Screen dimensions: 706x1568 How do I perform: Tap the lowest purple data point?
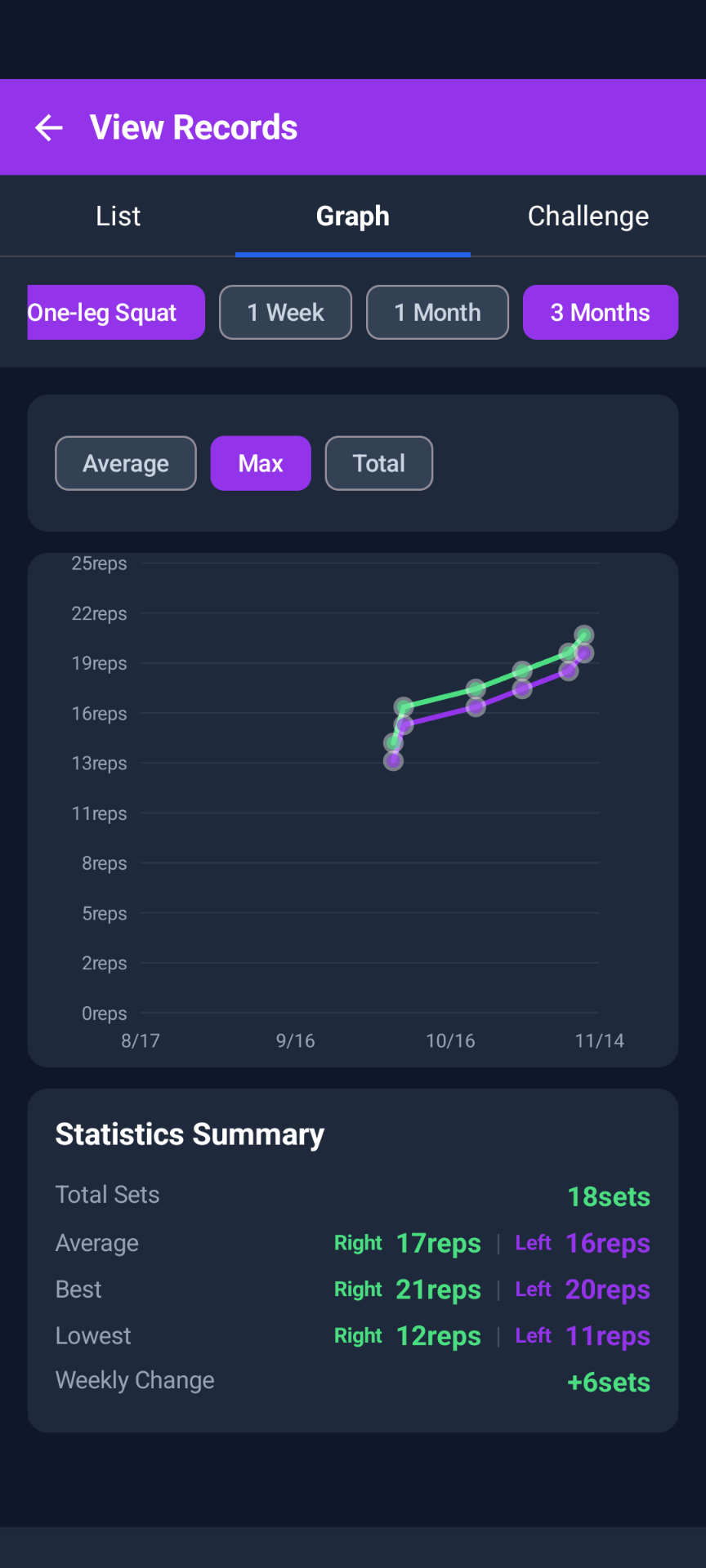click(393, 761)
